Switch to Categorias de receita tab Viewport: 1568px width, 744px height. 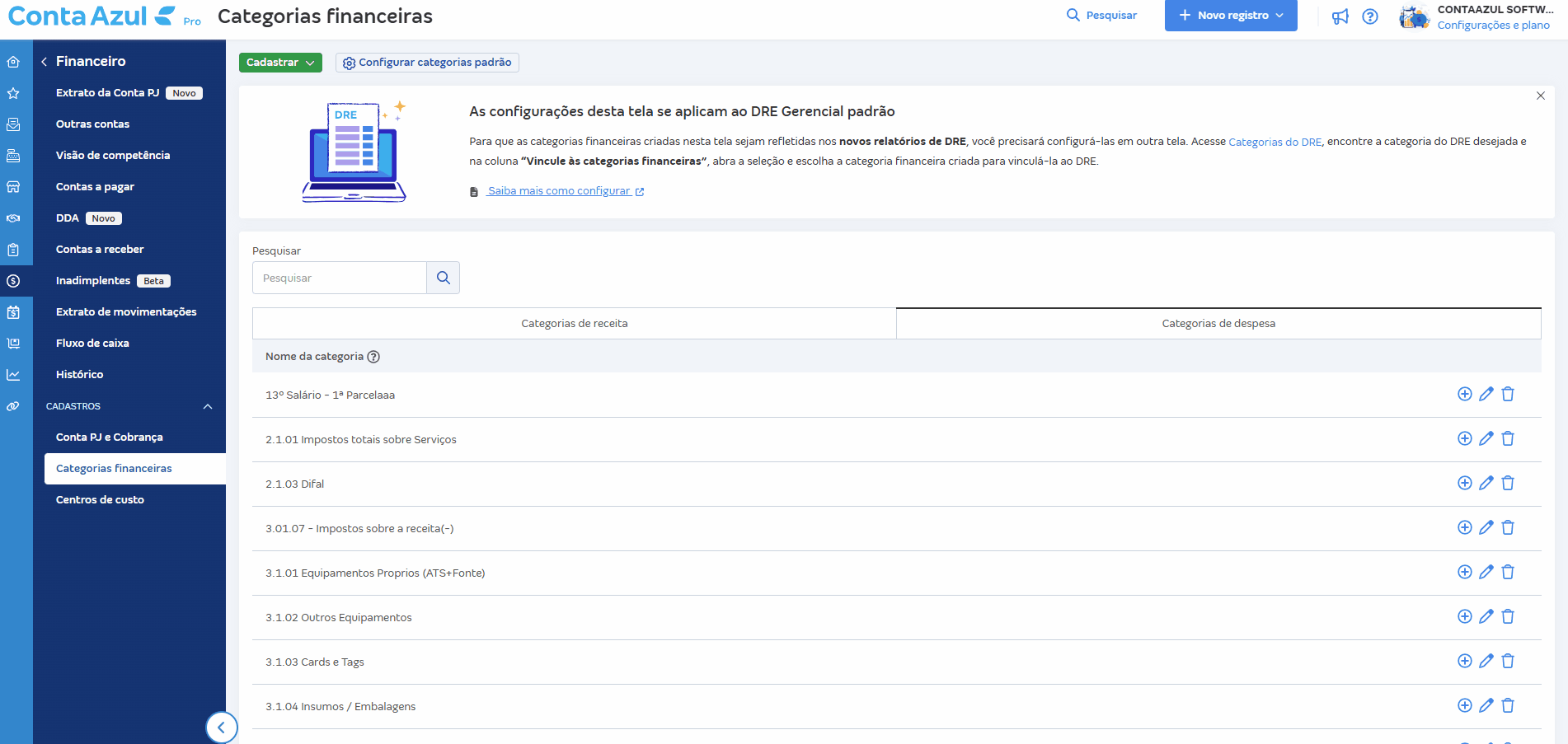[574, 324]
